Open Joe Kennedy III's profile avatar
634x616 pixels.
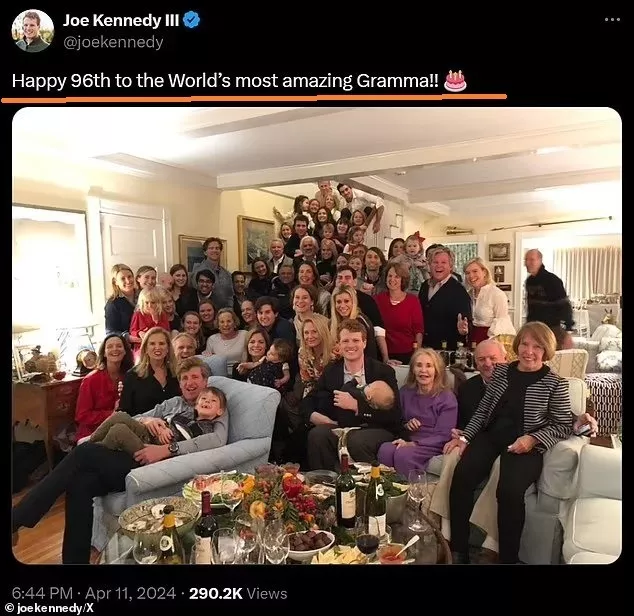tap(32, 31)
